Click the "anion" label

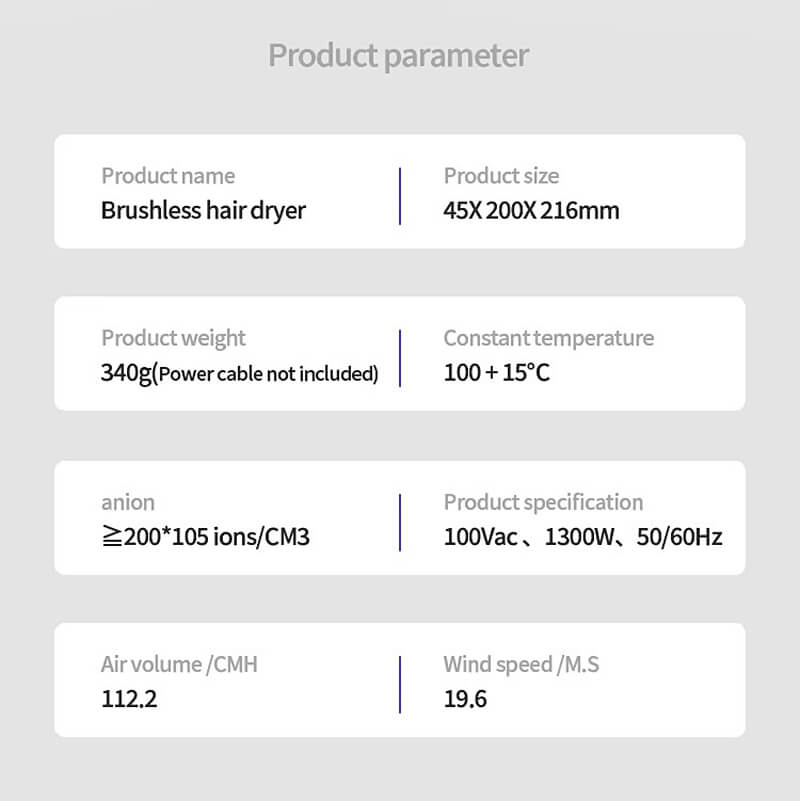tap(128, 502)
